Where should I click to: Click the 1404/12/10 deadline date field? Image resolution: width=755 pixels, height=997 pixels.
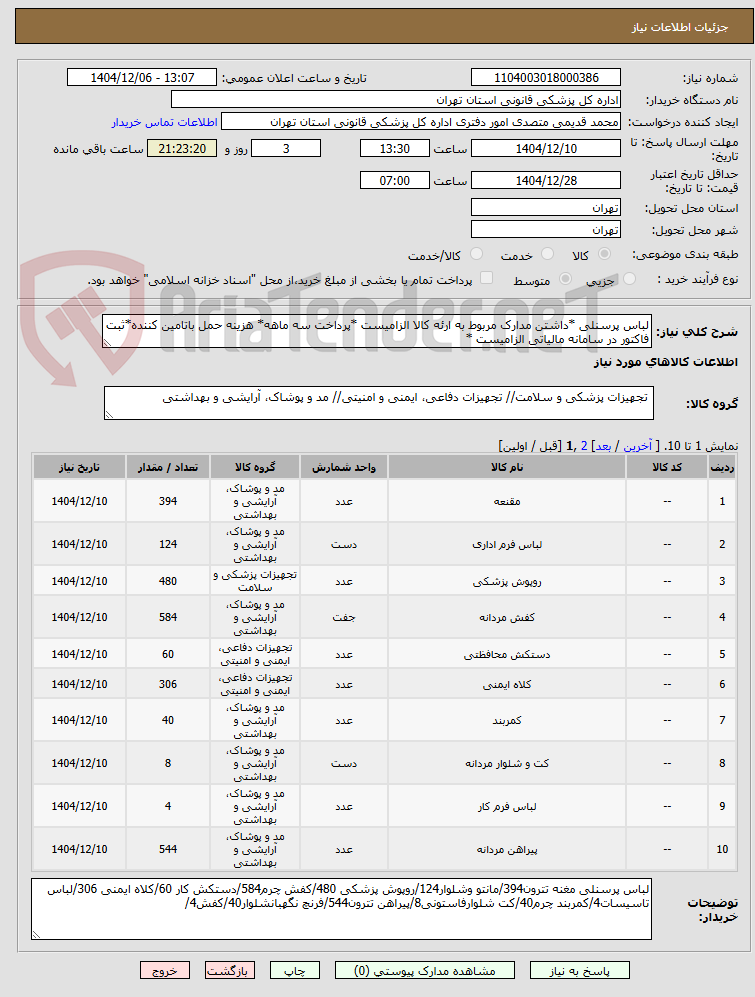pos(546,149)
